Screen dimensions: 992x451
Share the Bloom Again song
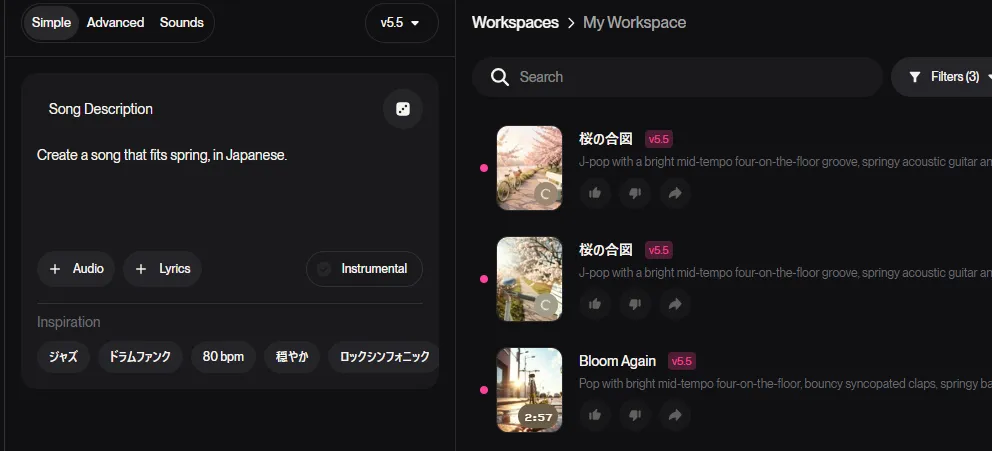pos(674,414)
